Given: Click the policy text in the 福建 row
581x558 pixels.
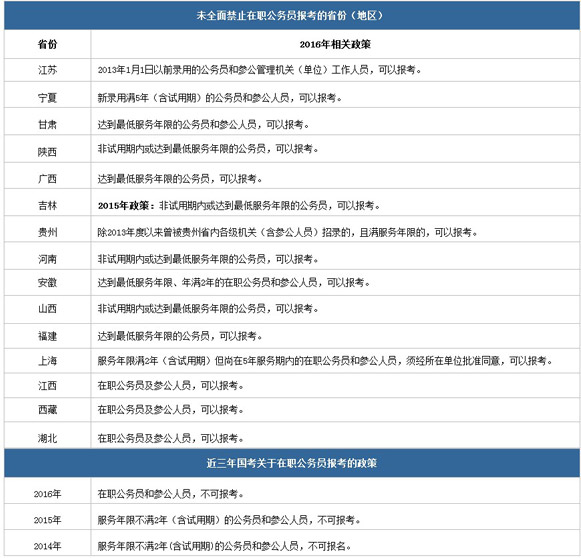Looking at the screenshot, I should [x=180, y=336].
